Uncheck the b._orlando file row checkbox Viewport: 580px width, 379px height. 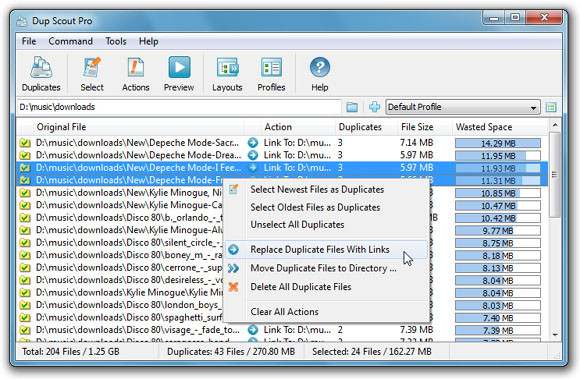(x=25, y=218)
